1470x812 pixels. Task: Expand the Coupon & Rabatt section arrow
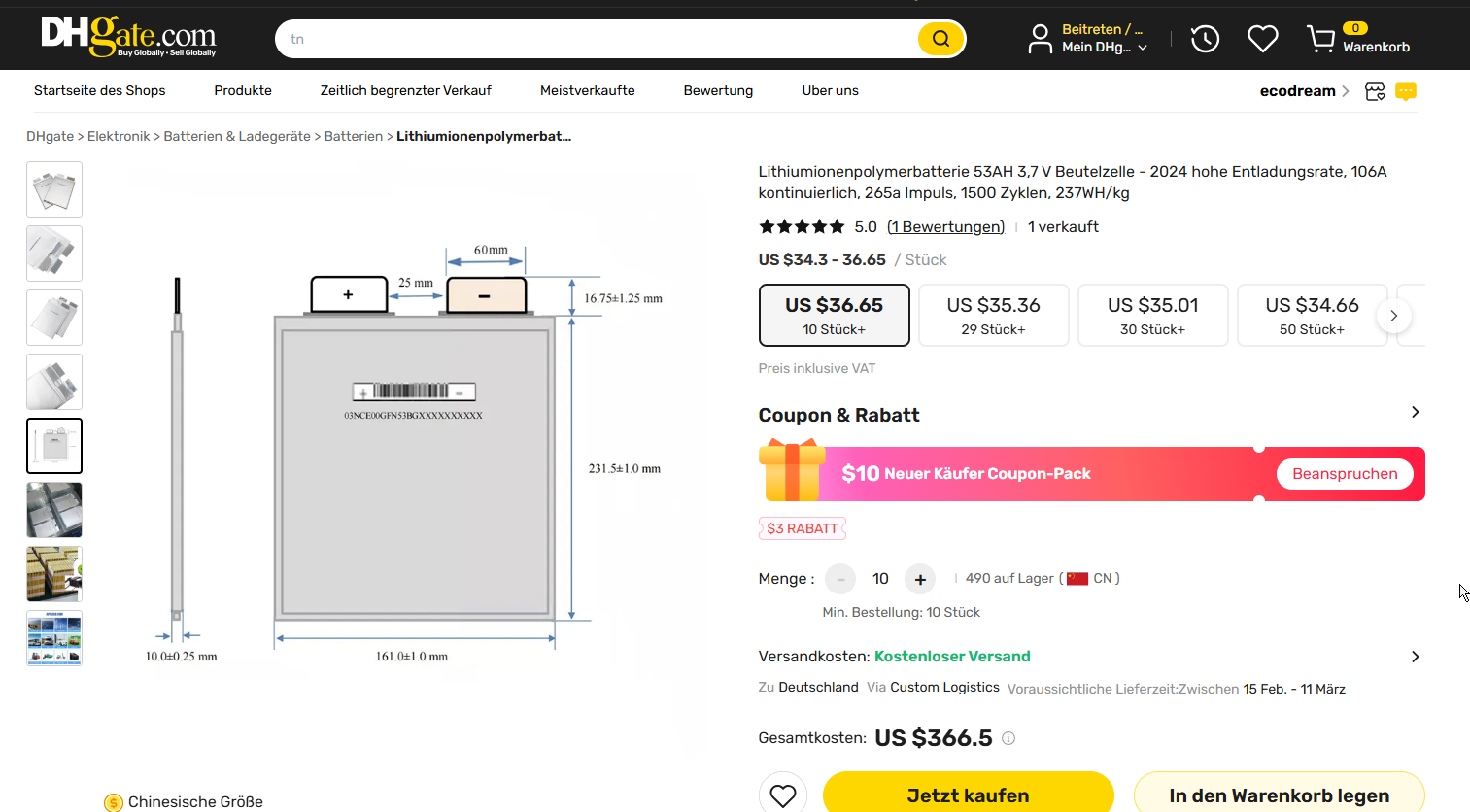[x=1415, y=413]
